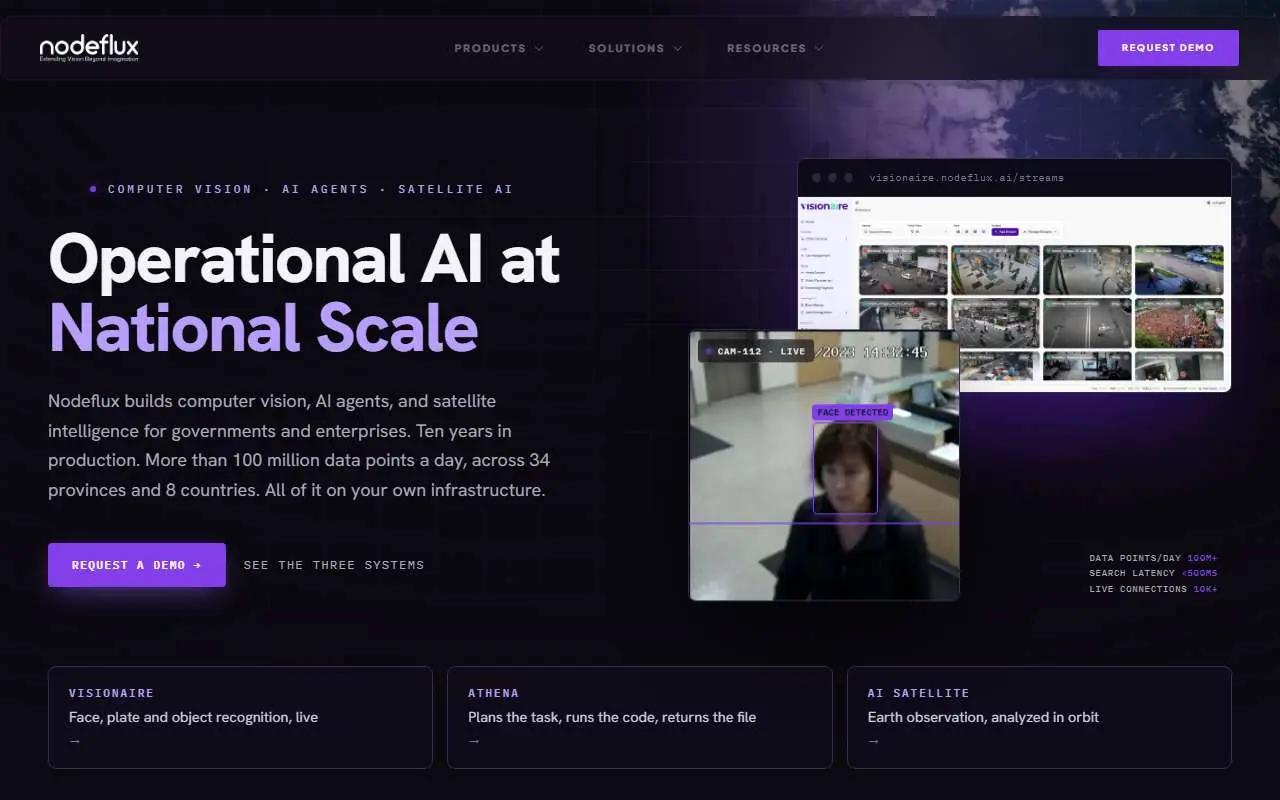Click the 'LIVE CONNECTIONS 10K+' stat
This screenshot has width=1280, height=800.
1153,589
